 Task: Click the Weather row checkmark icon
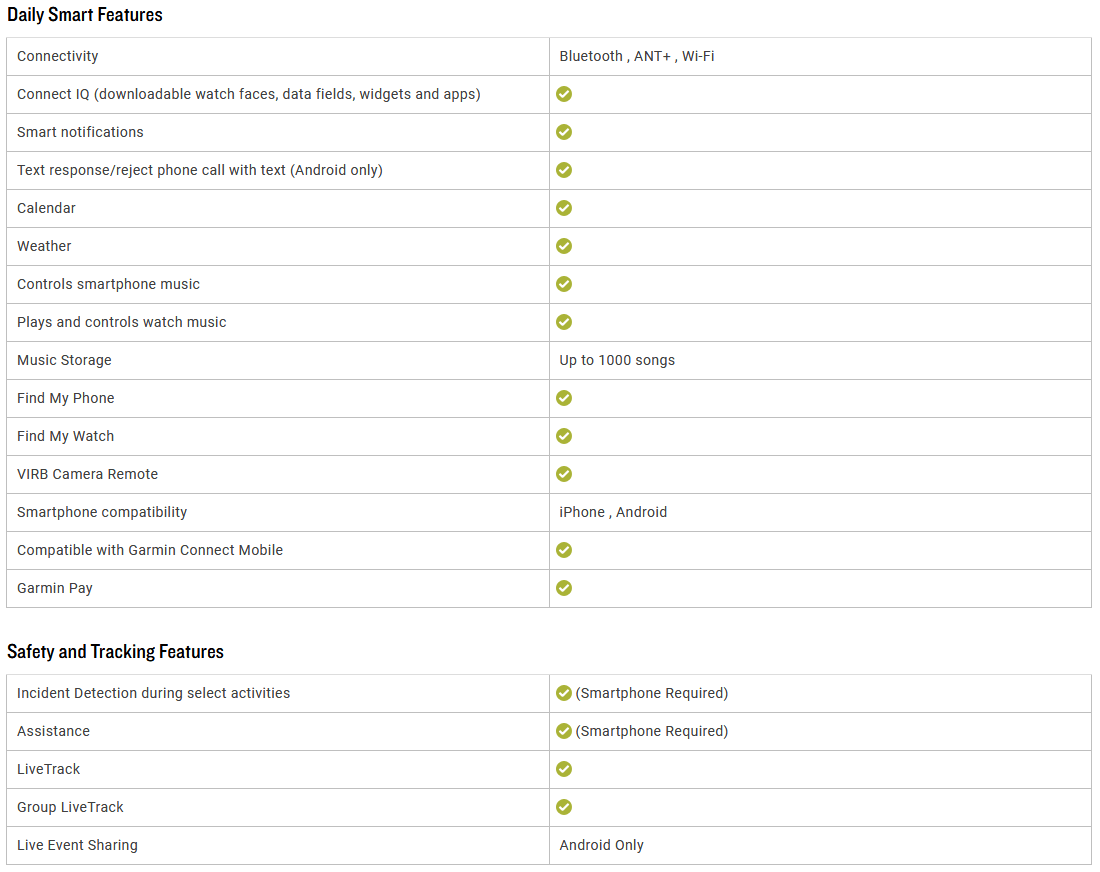[x=564, y=246]
